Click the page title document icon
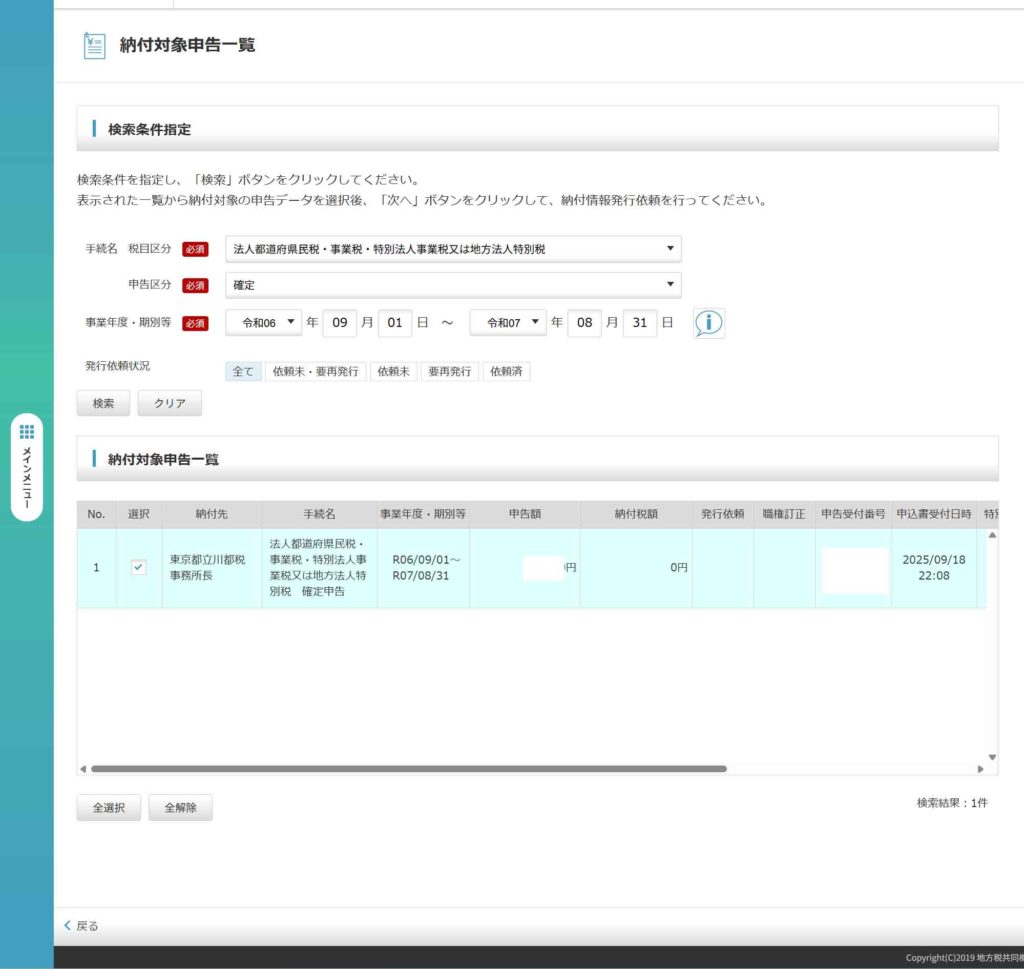1024x969 pixels. point(94,46)
